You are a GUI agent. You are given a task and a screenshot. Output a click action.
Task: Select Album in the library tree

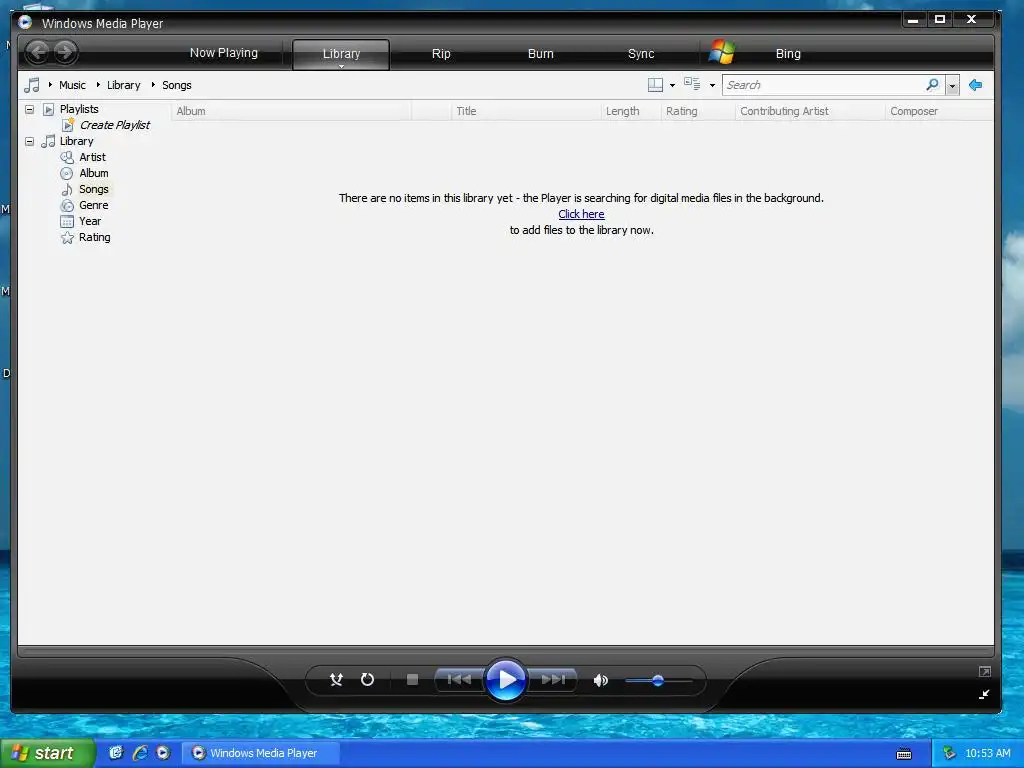click(x=93, y=173)
